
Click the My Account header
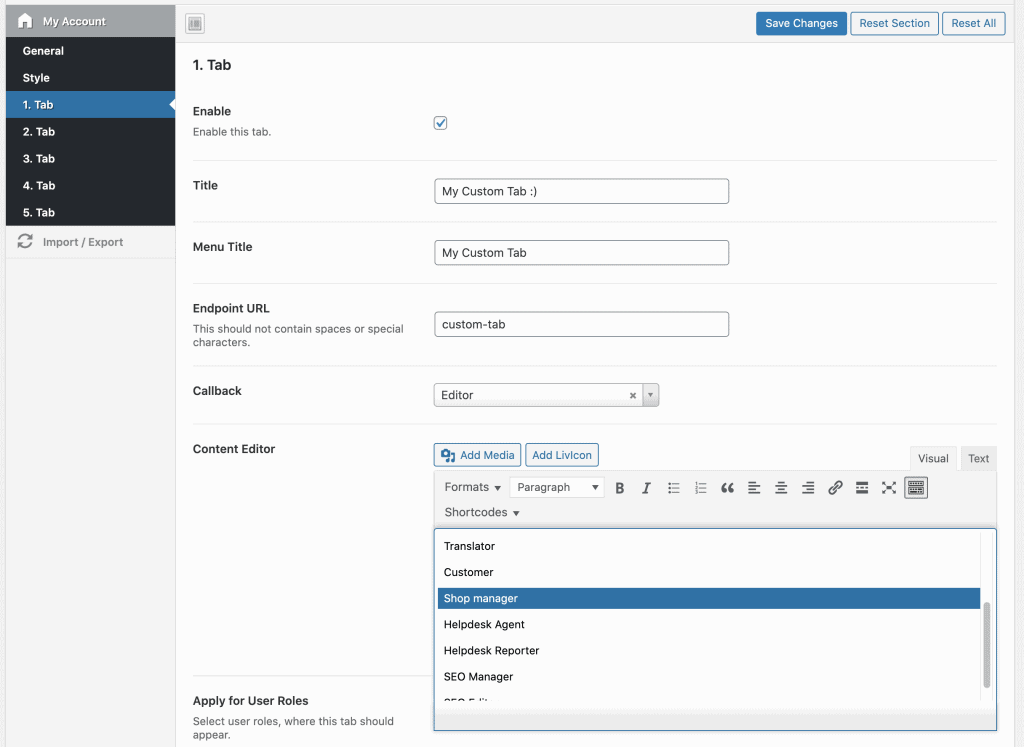point(91,21)
